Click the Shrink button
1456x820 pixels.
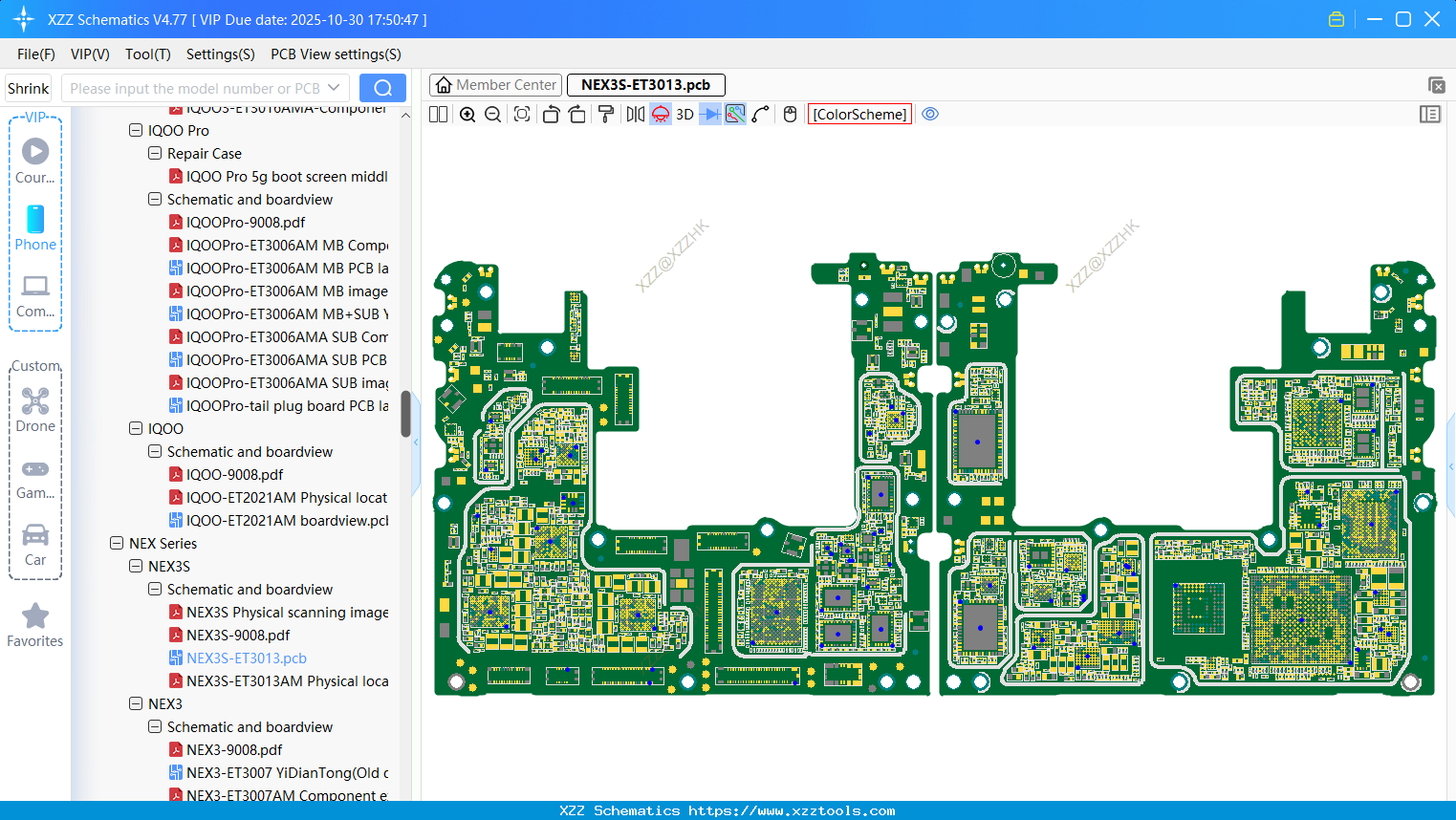point(29,88)
